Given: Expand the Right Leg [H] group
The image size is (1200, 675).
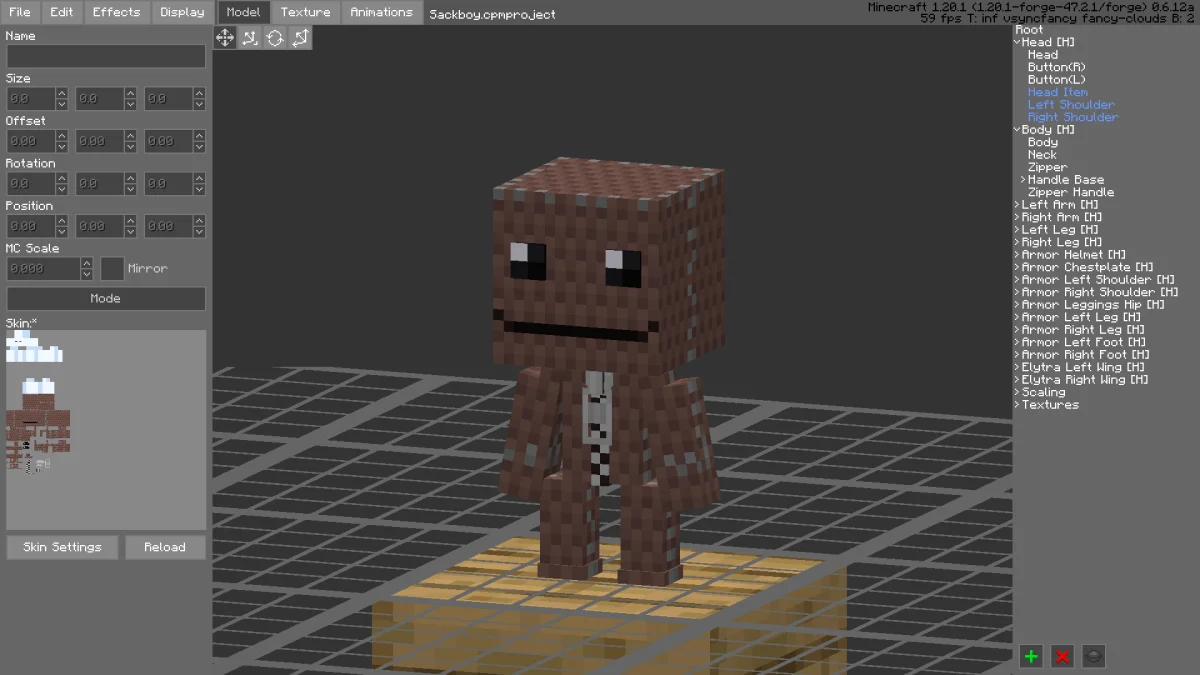Looking at the screenshot, I should 1017,242.
